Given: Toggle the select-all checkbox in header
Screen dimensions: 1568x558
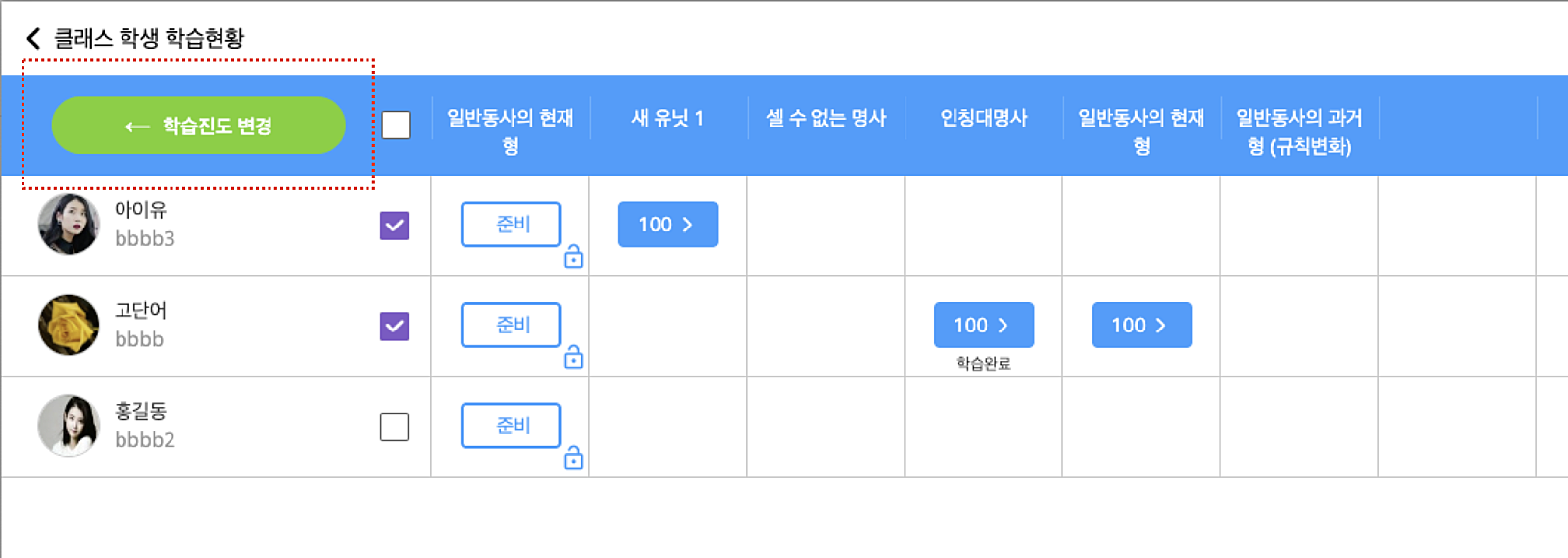Looking at the screenshot, I should tap(396, 126).
